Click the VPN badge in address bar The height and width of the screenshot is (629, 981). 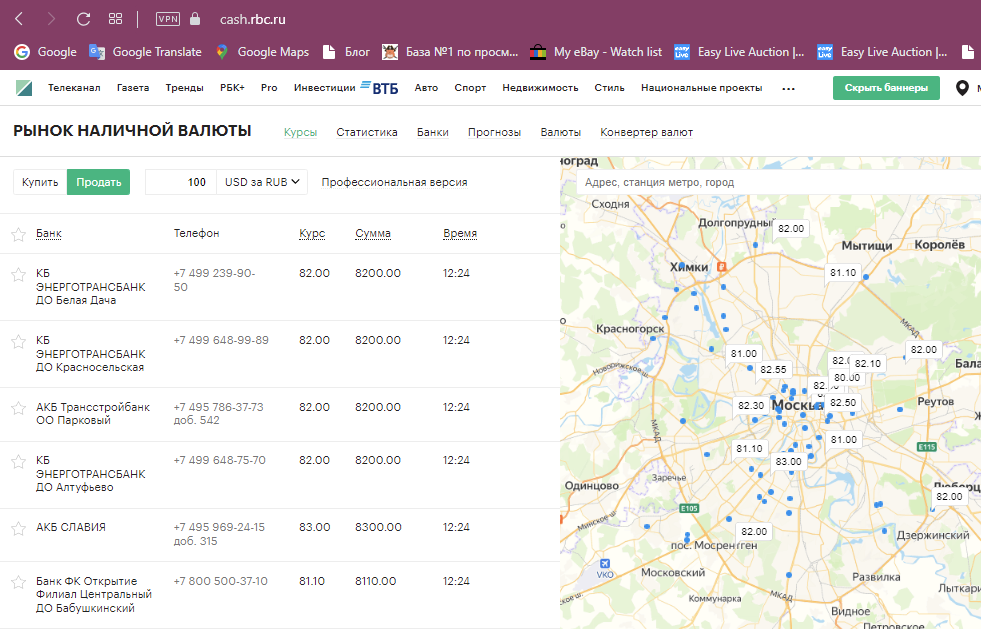tap(167, 18)
